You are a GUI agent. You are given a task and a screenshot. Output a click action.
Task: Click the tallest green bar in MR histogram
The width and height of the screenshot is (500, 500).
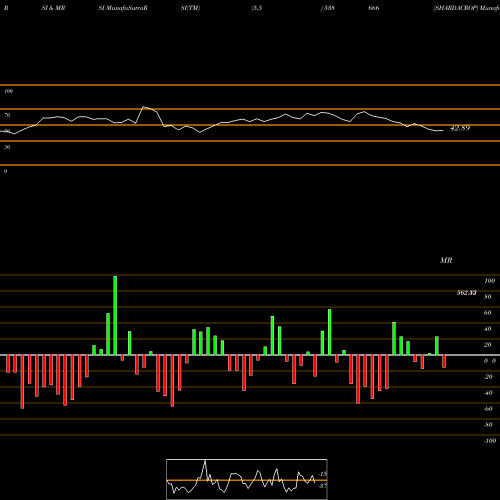tap(115, 315)
